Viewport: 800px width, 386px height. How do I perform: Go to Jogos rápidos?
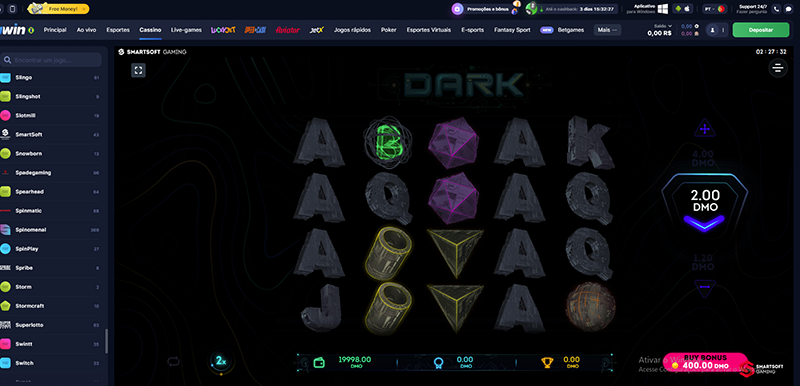click(x=353, y=30)
